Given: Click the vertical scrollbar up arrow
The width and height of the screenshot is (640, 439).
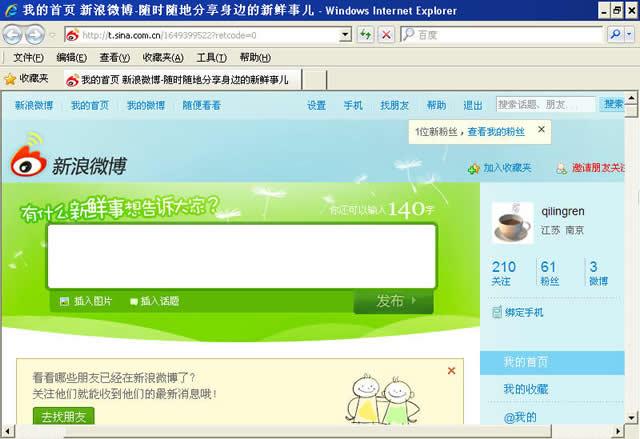Looking at the screenshot, I should point(631,98).
